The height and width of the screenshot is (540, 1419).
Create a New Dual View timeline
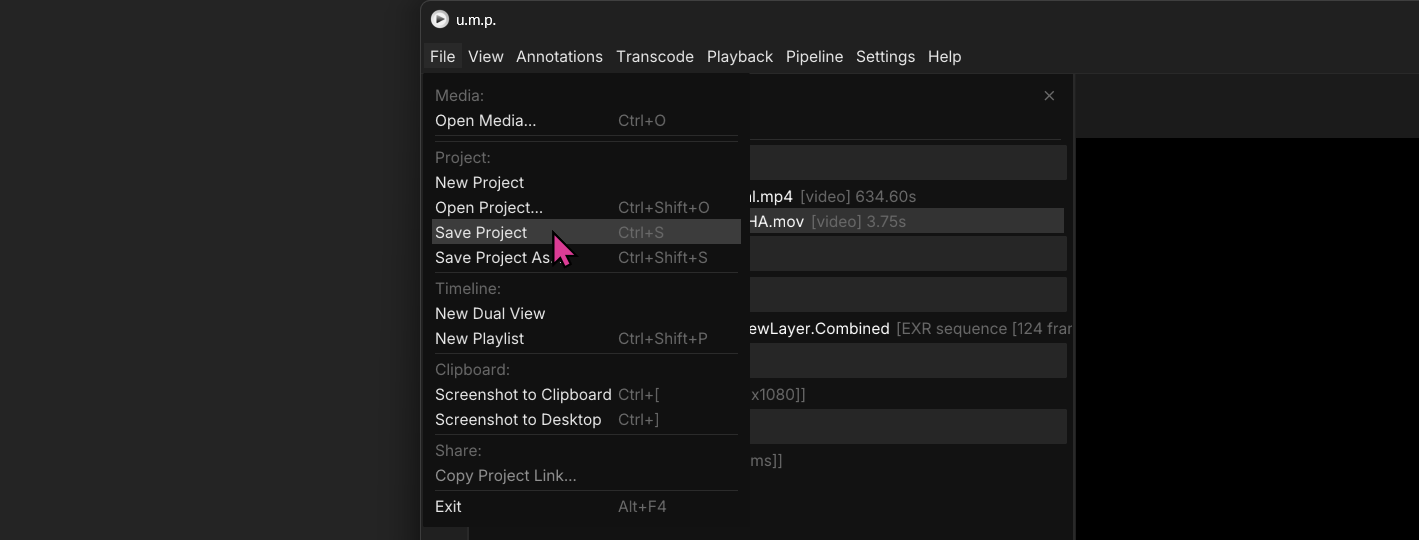(490, 314)
